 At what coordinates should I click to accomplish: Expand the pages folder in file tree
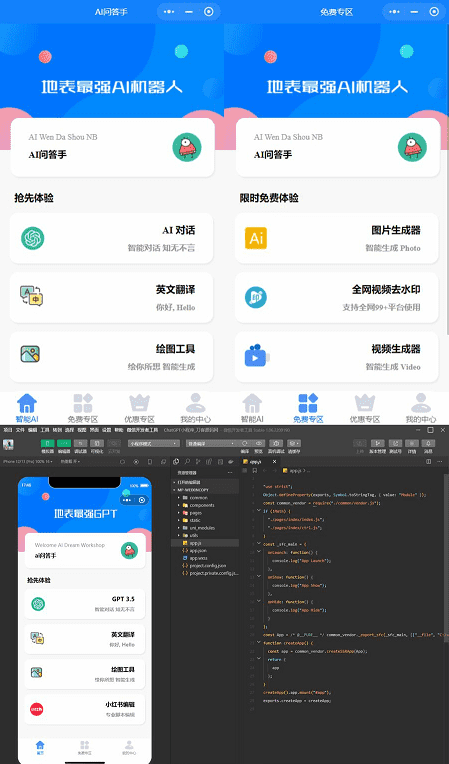coord(192,513)
